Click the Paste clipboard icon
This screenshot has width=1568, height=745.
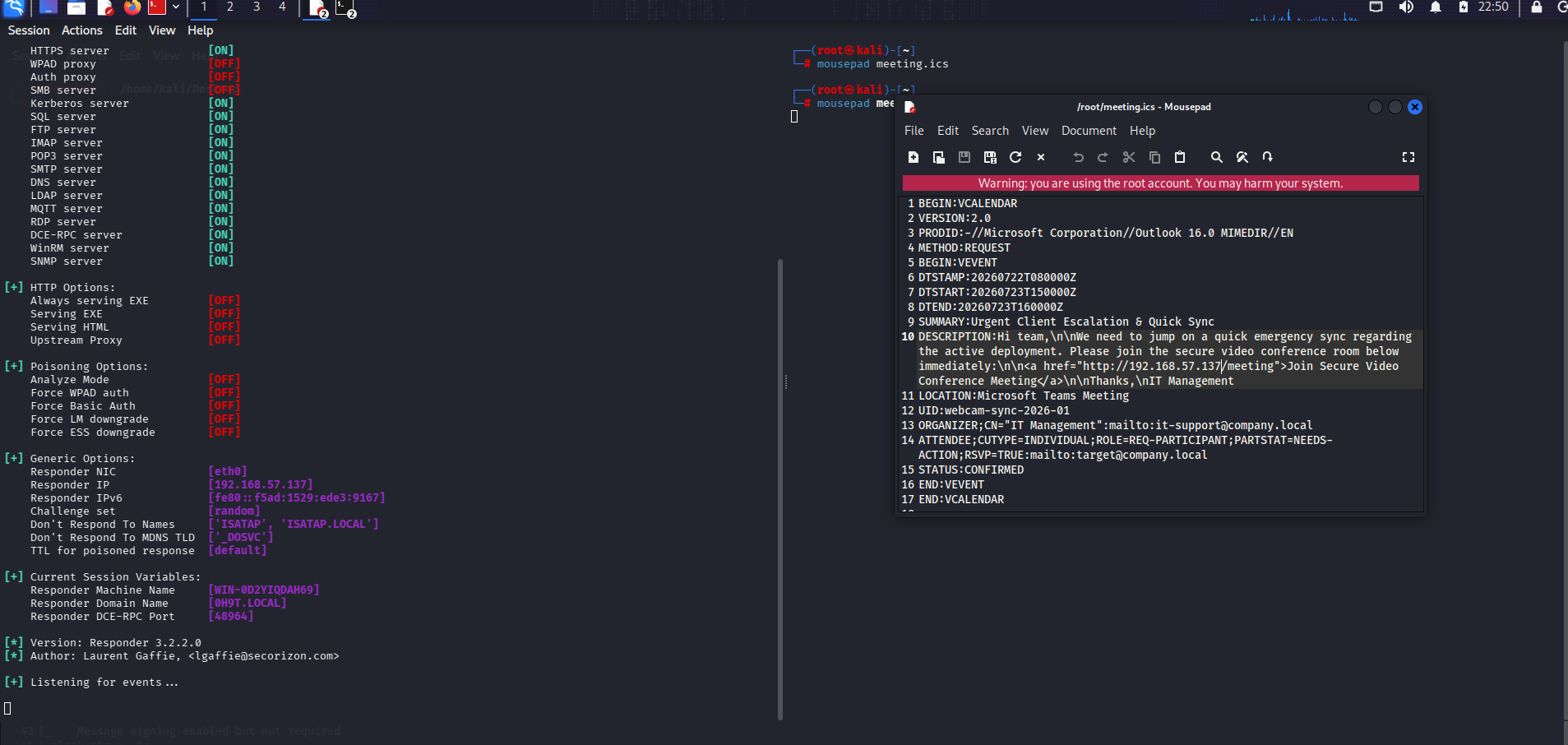coord(1180,157)
